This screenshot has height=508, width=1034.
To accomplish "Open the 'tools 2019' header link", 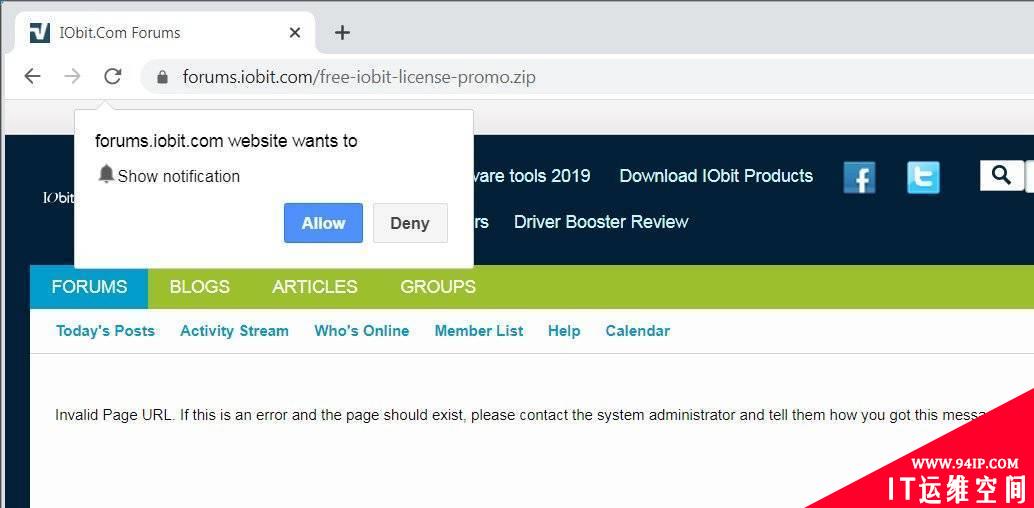I will point(532,175).
